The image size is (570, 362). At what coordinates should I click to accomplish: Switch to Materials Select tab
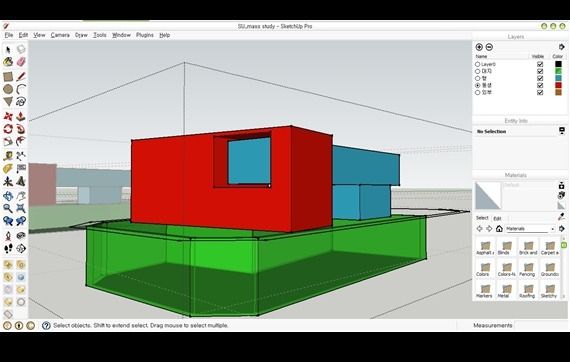pos(482,218)
